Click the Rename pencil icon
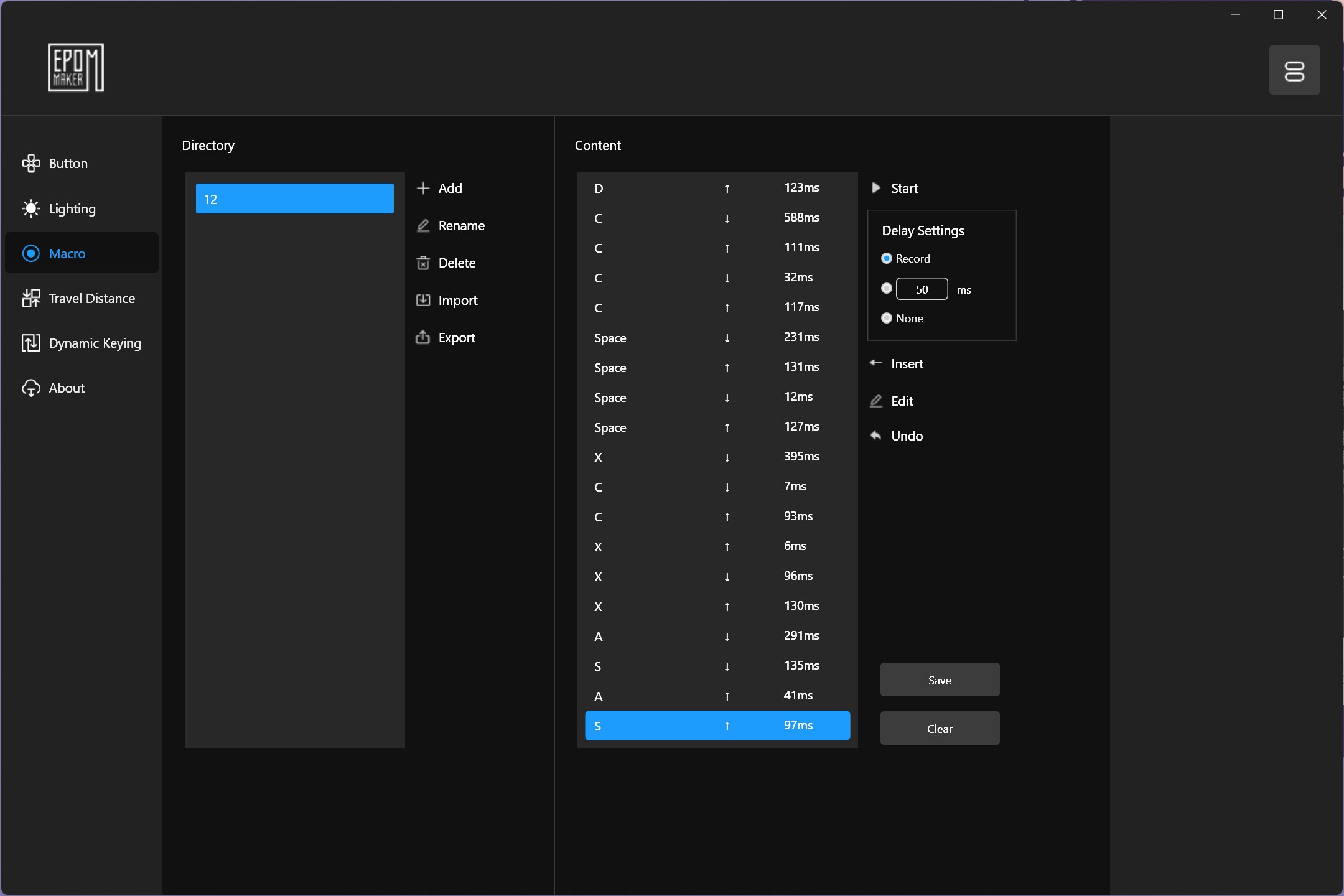This screenshot has height=896, width=1344. (423, 225)
